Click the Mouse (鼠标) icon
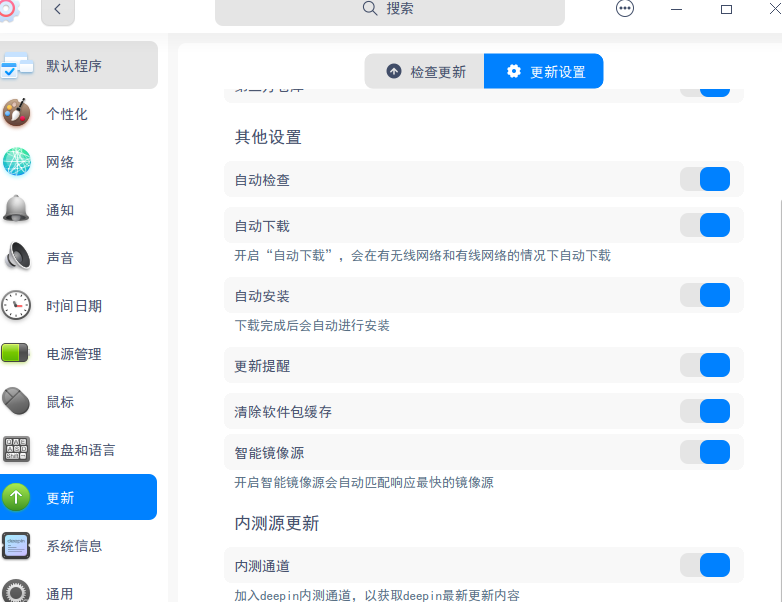Viewport: 782px width, 602px height. 16,401
